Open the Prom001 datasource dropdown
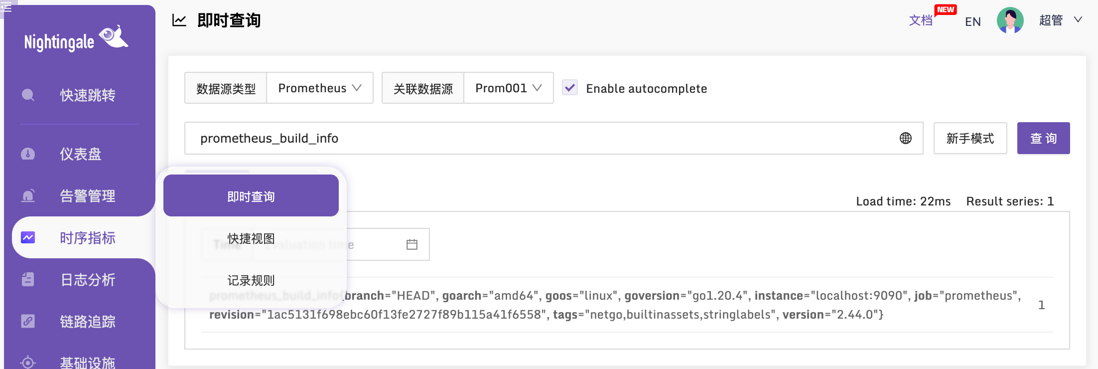Viewport: 1098px width, 369px height. [x=509, y=88]
